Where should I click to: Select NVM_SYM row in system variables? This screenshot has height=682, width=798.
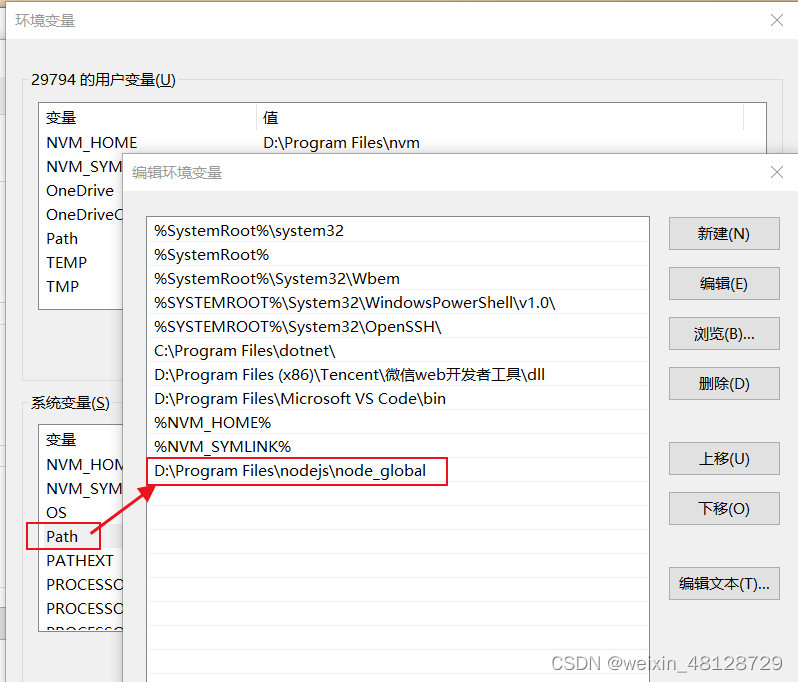coord(84,488)
